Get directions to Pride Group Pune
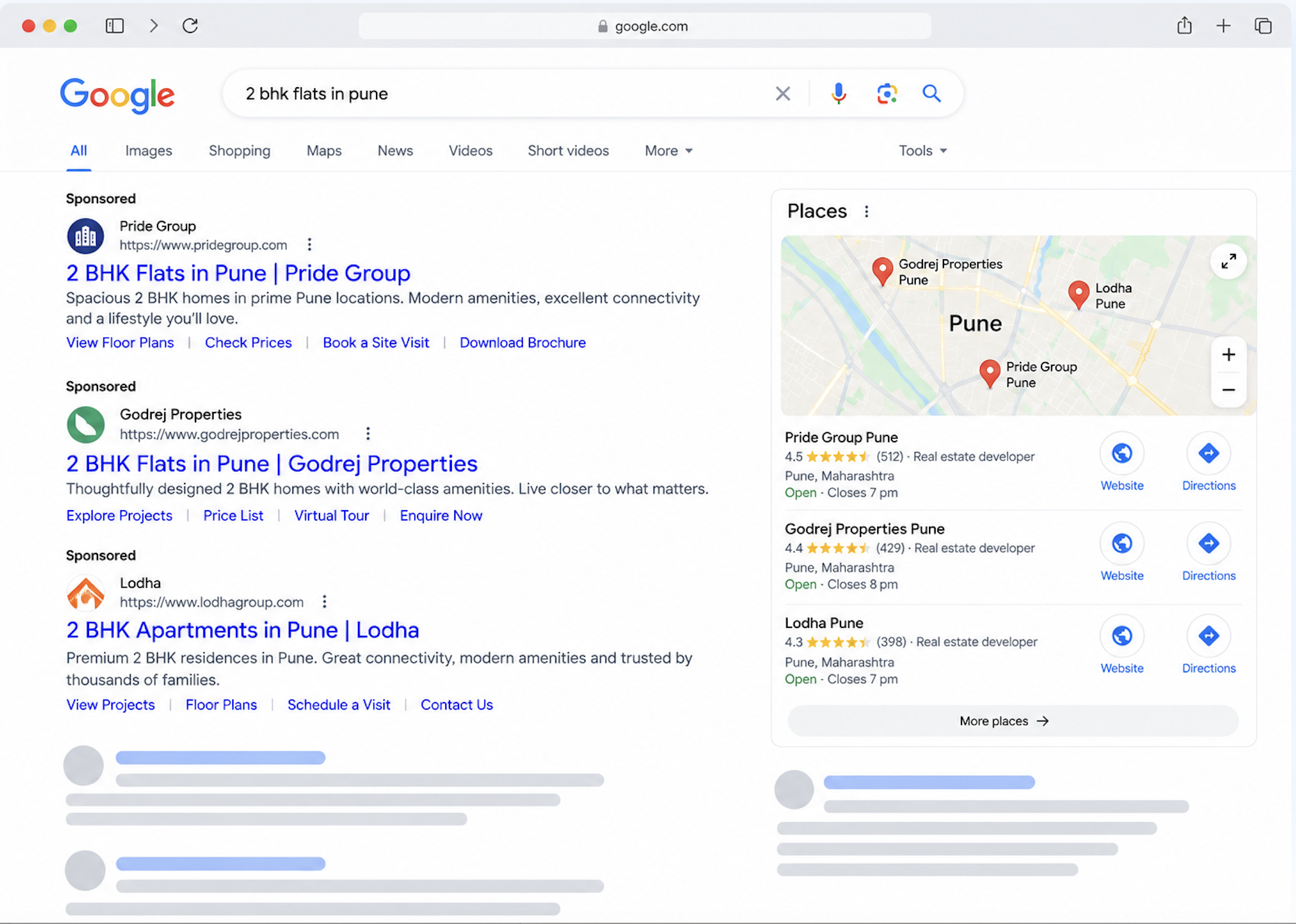 [x=1208, y=454]
